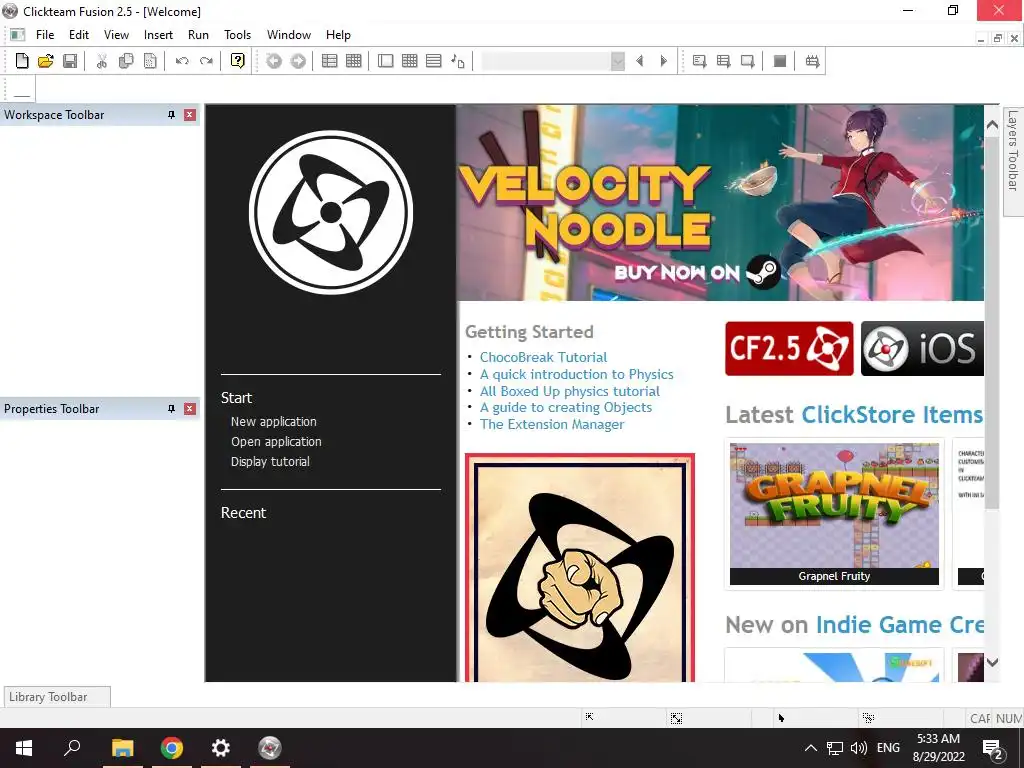Open the Frame editor icon
Image resolution: width=1024 pixels, height=768 pixels.
(386, 61)
